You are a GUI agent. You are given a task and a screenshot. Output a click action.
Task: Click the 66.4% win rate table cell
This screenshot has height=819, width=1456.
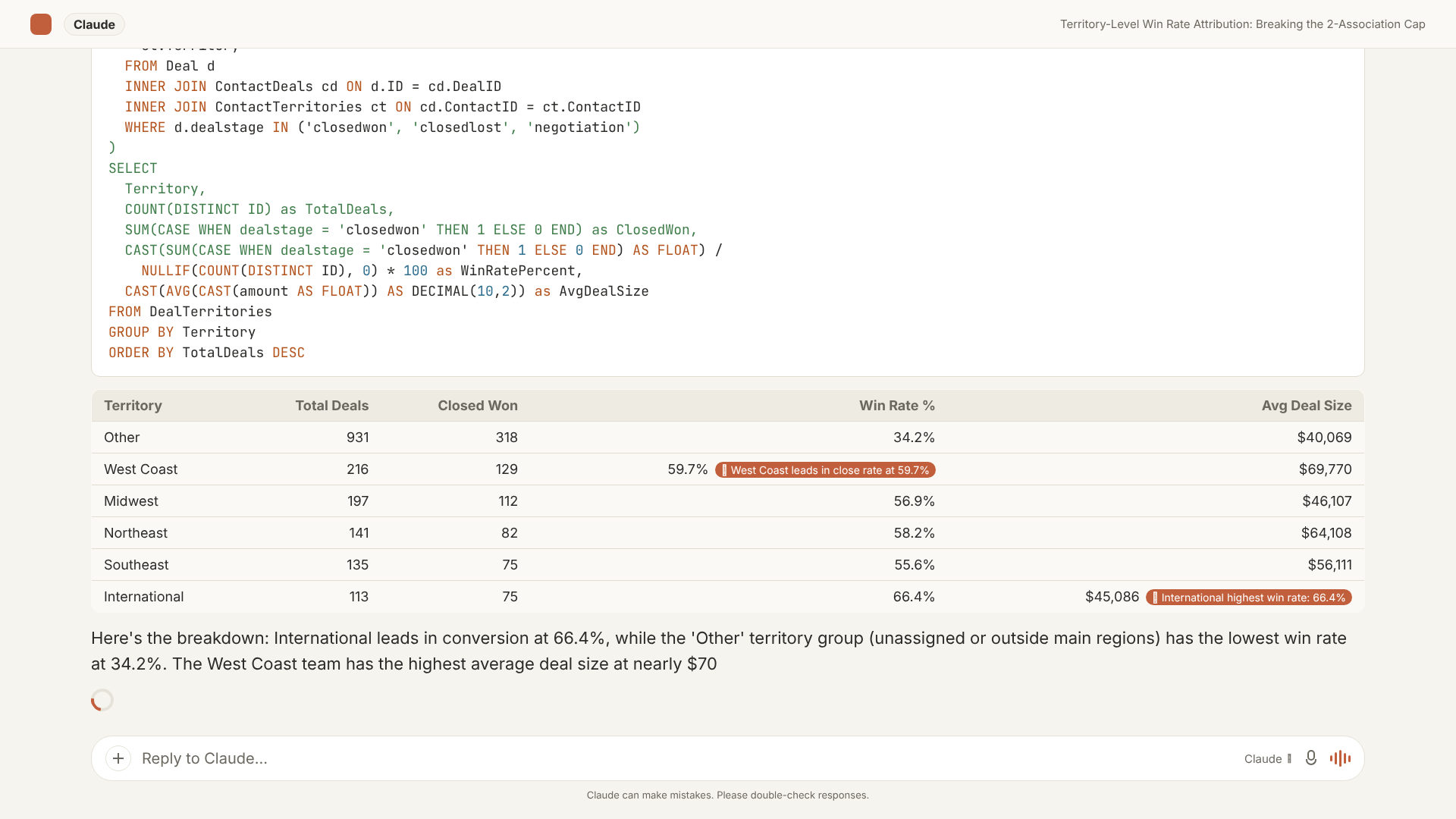click(914, 597)
